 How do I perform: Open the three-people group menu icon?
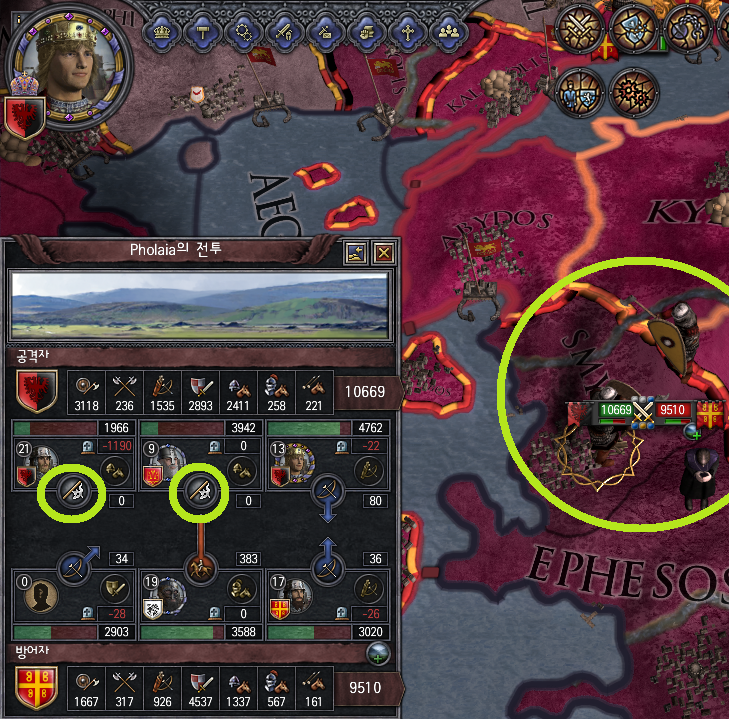pyautogui.click(x=448, y=32)
